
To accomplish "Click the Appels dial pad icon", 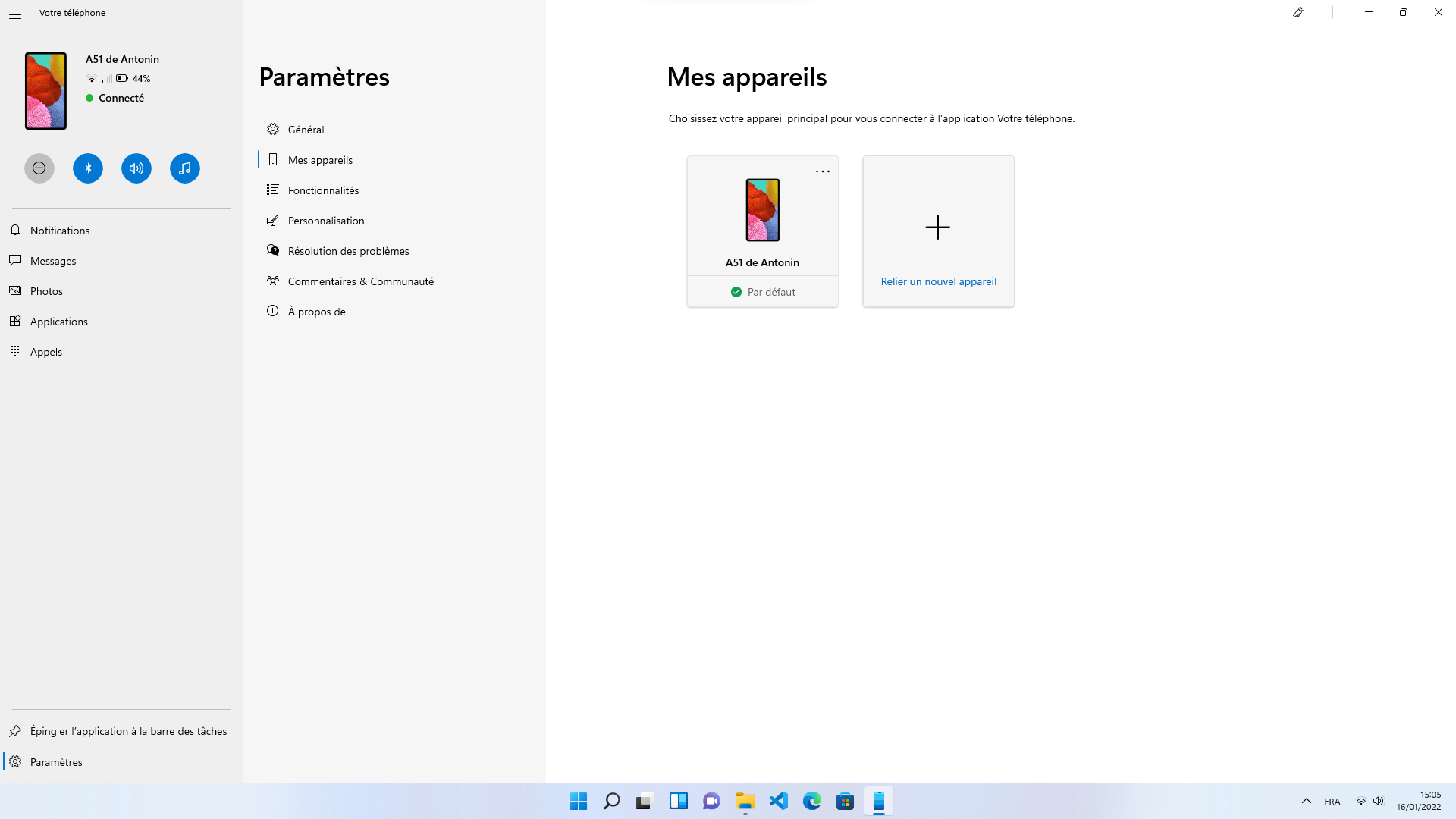I will click(15, 351).
